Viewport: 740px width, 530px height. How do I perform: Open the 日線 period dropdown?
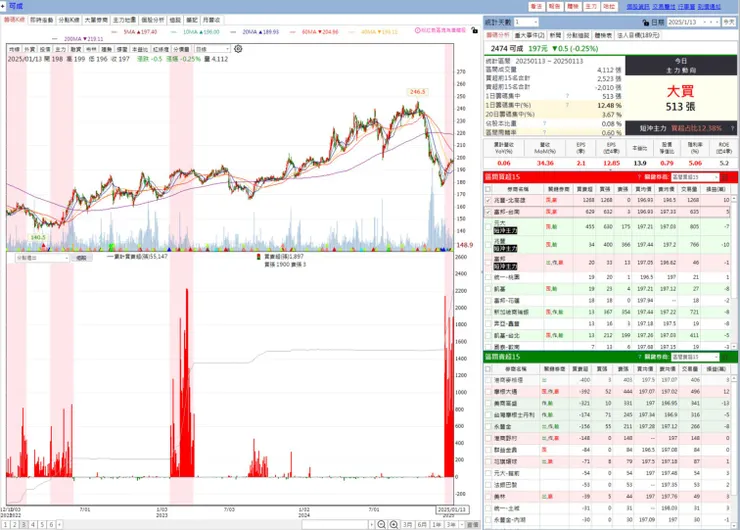212,49
